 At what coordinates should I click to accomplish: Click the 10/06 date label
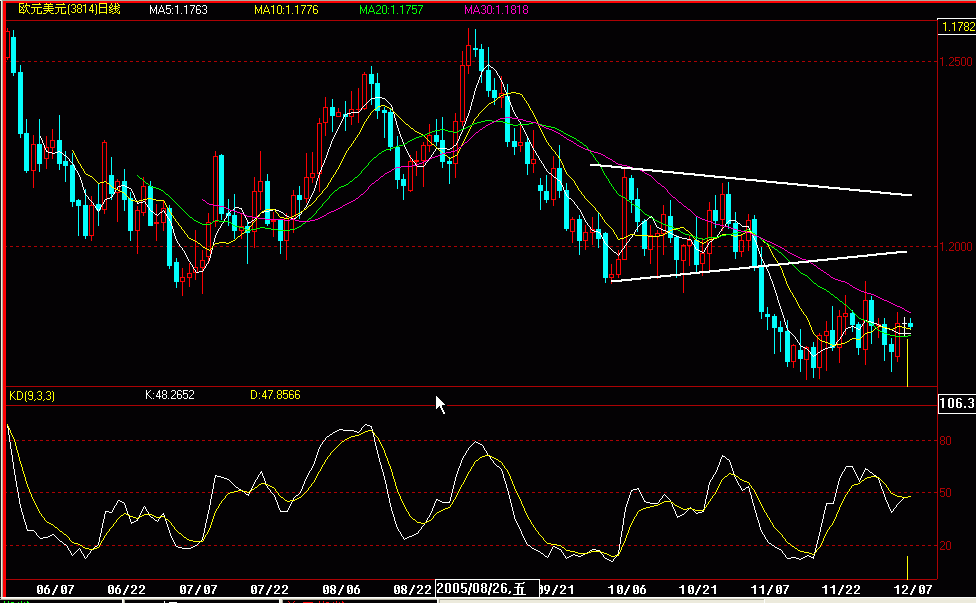point(627,589)
